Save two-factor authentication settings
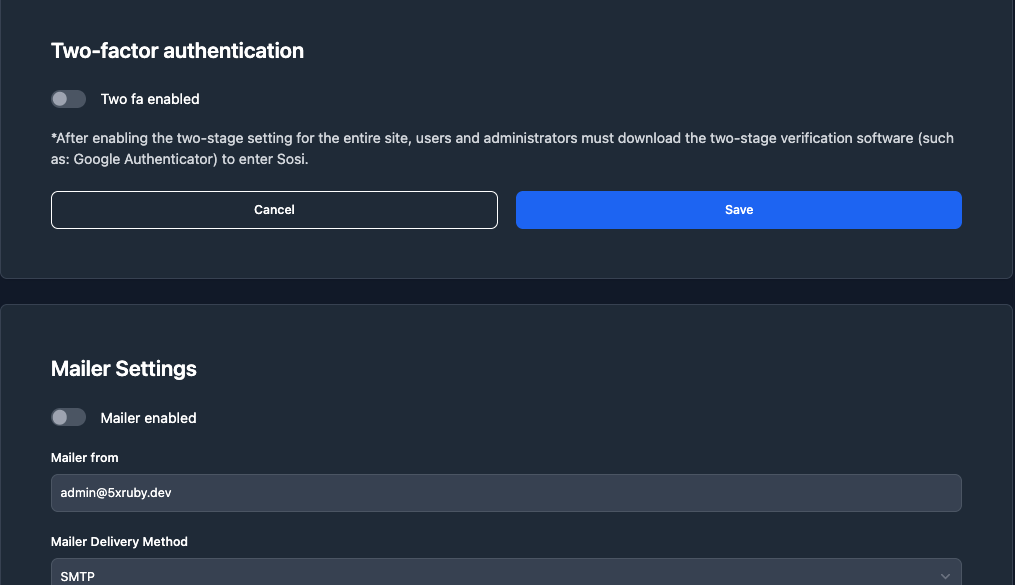Viewport: 1015px width, 585px height. tap(739, 210)
